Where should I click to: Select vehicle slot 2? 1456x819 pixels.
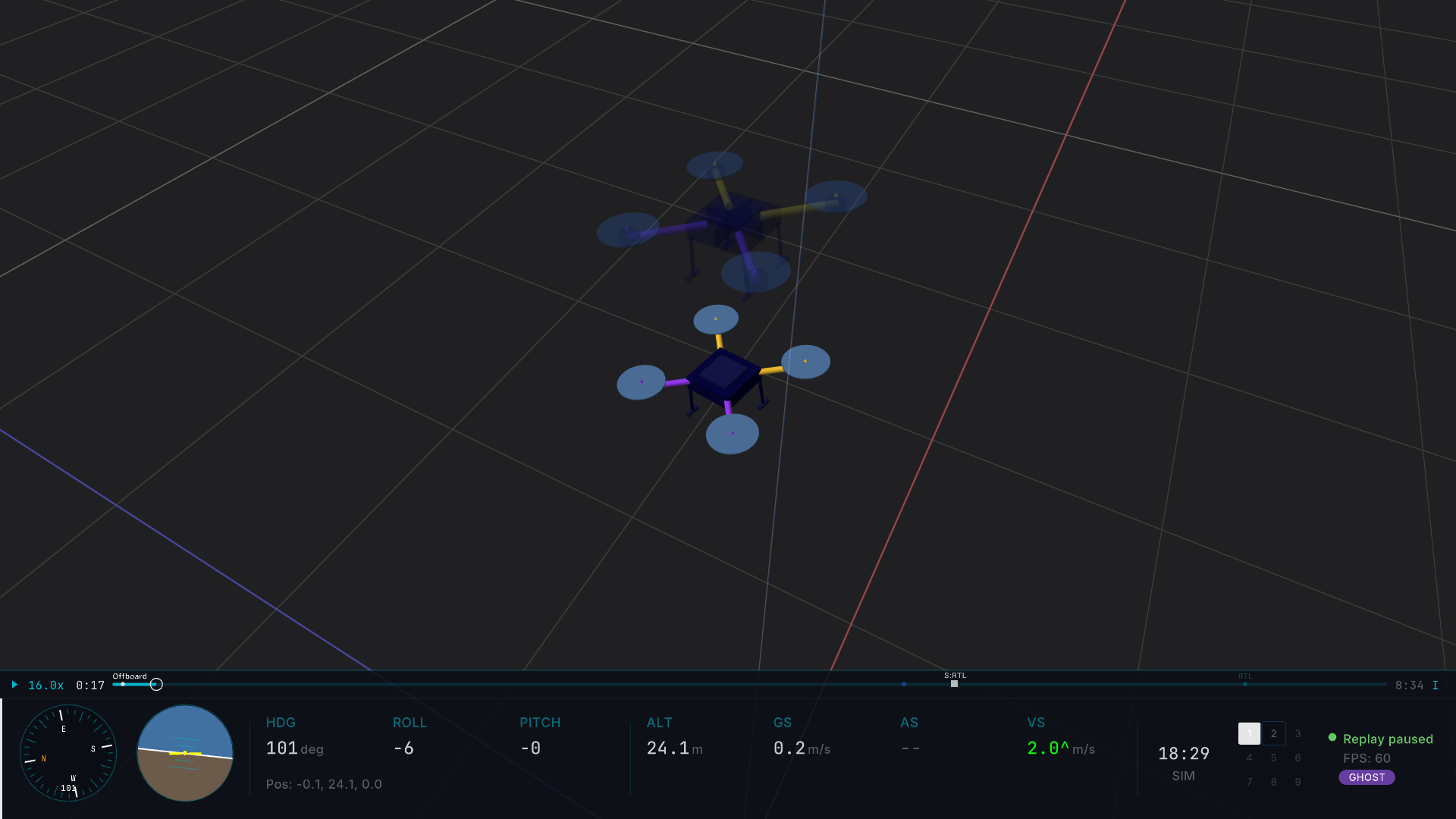(1274, 733)
